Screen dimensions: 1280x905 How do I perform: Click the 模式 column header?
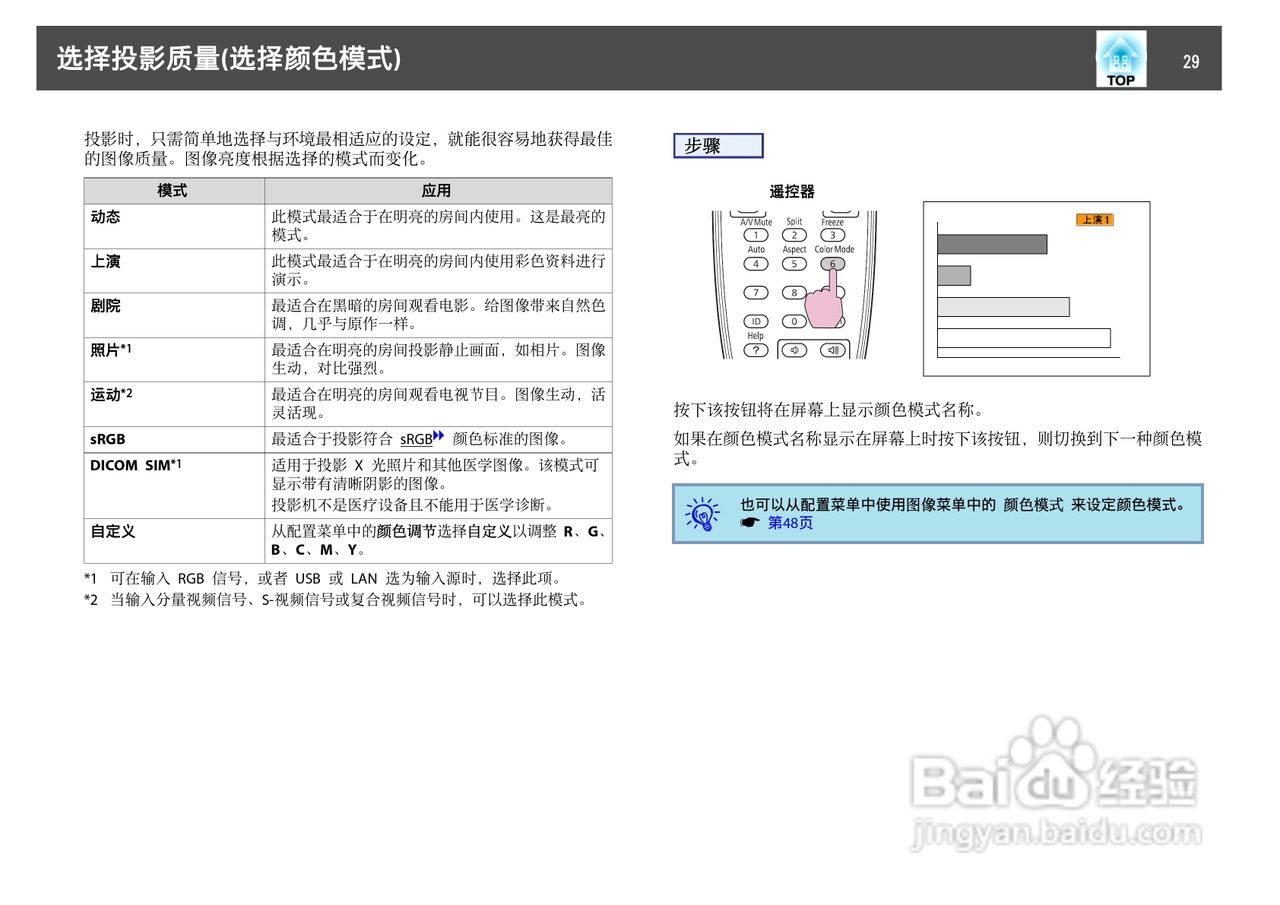[172, 190]
